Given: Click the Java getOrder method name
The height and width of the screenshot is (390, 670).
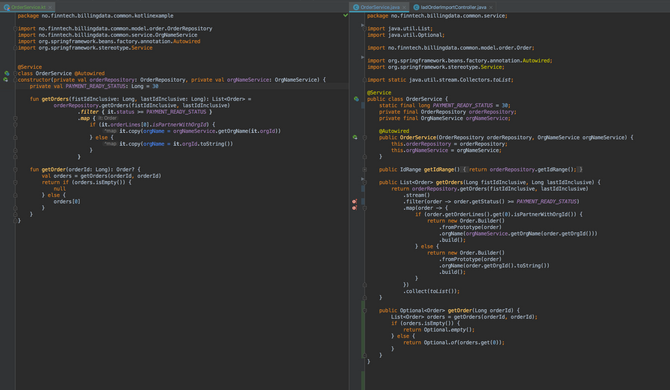Looking at the screenshot, I should click(x=460, y=311).
